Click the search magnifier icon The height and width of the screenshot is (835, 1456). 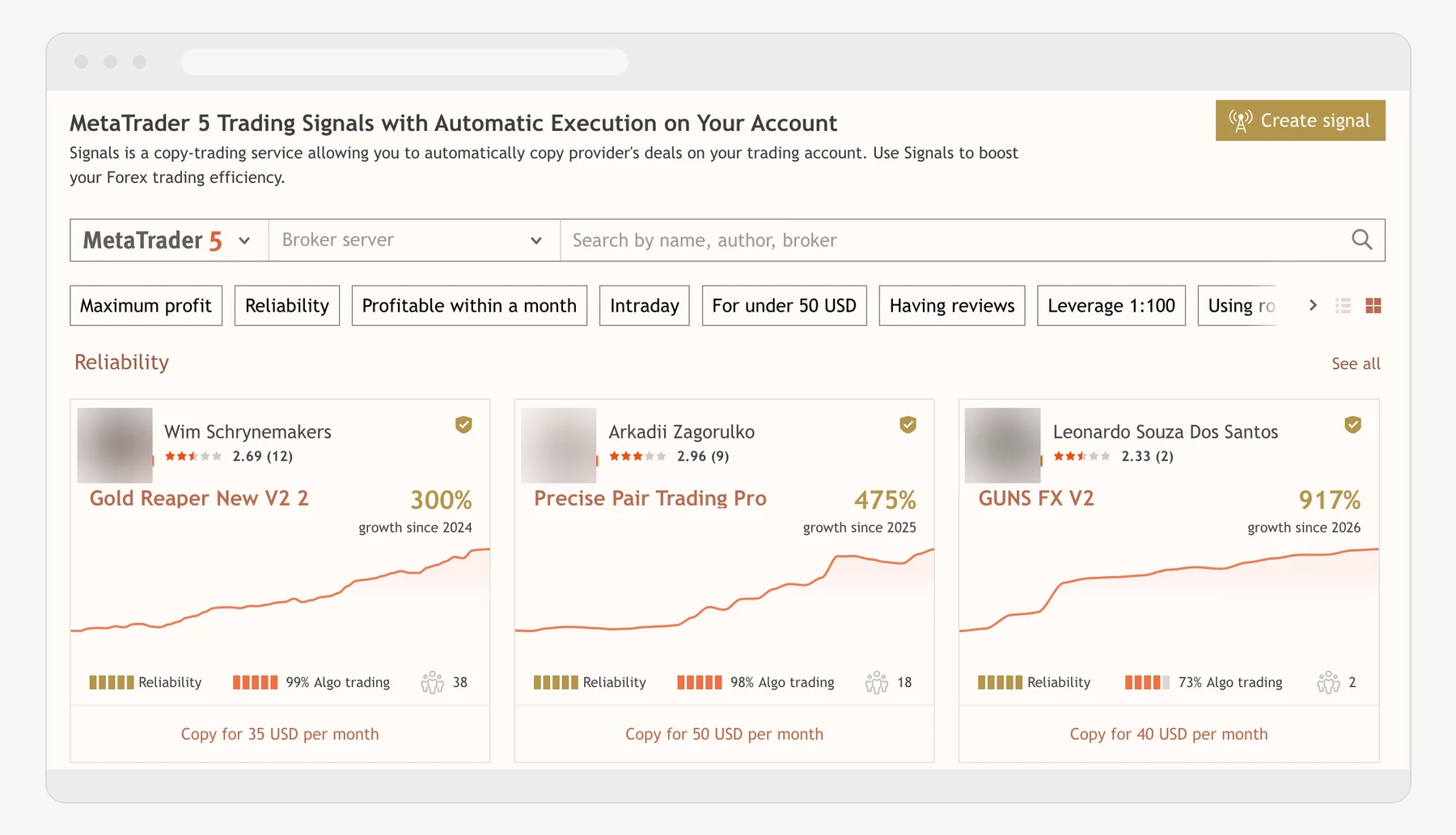coord(1362,239)
